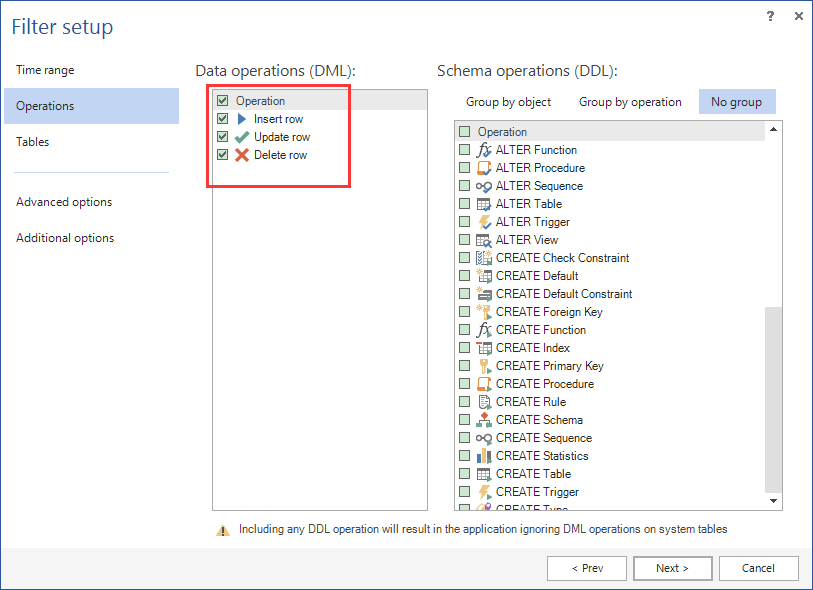Screen dimensions: 813x590
Task: Select the Group by operation tab
Action: click(630, 102)
